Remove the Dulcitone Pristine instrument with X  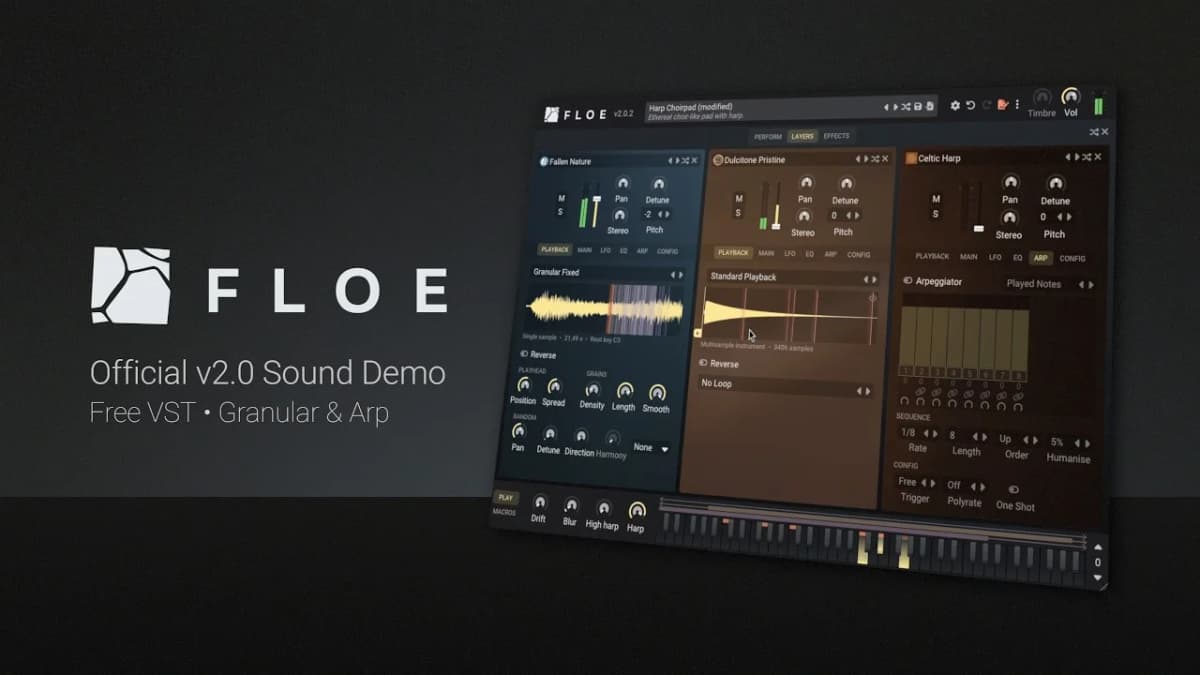[x=885, y=159]
